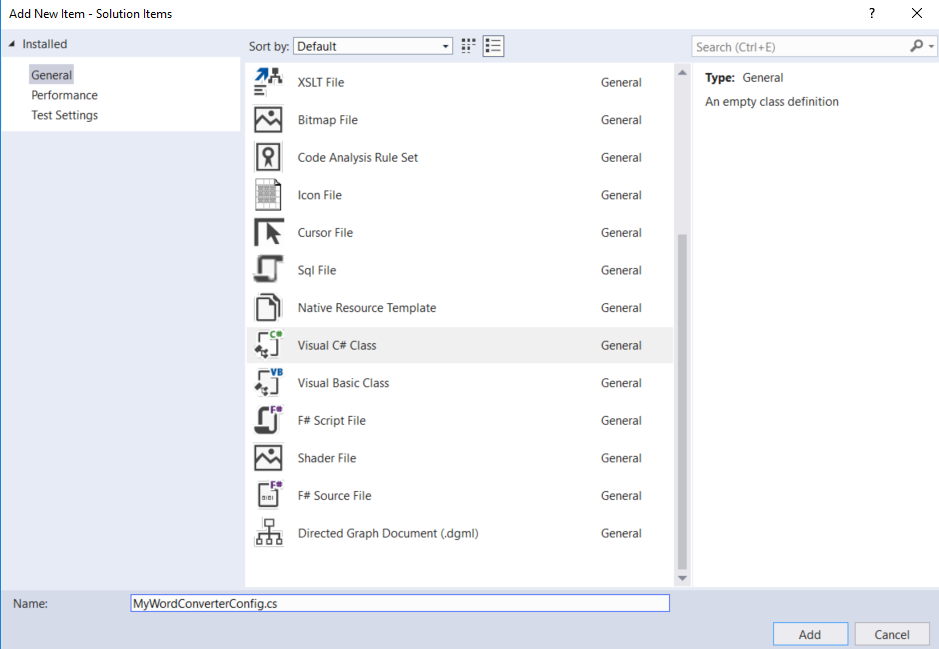
Task: Click 'General' type in Directed Graph row
Action: pos(621,533)
